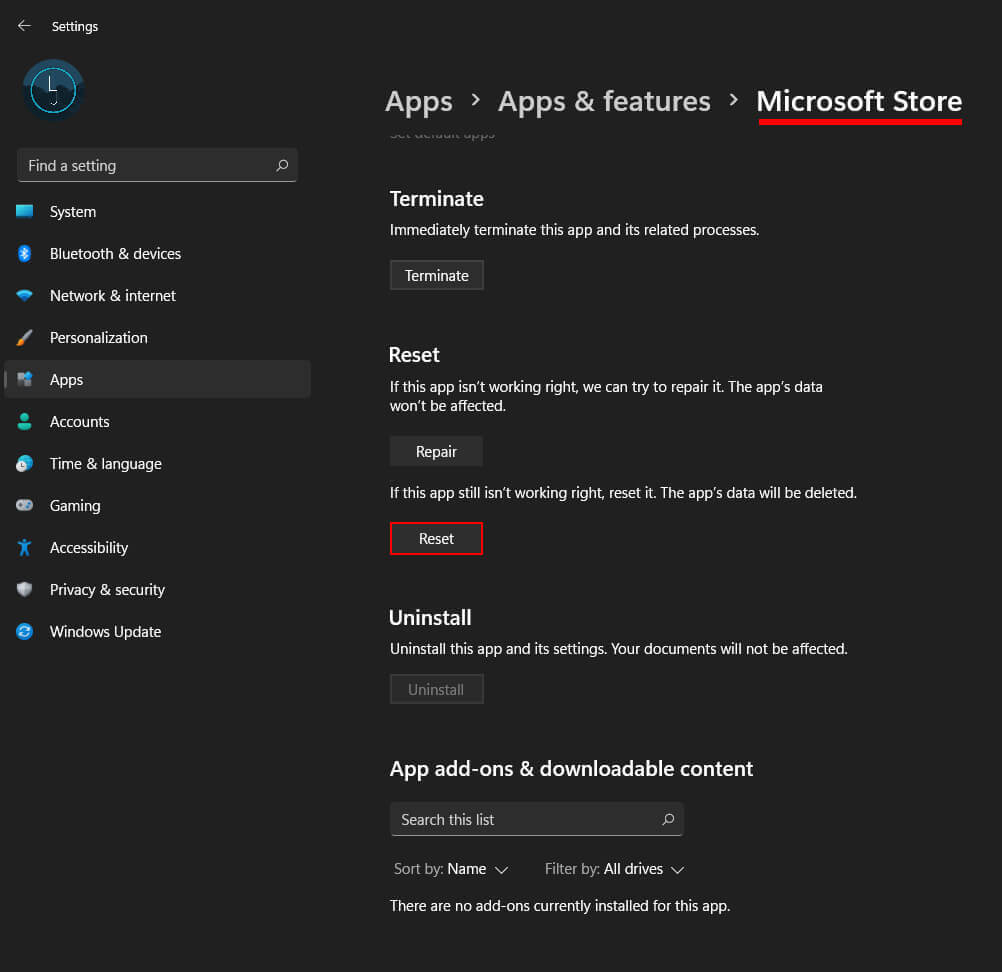1002x972 pixels.
Task: Open Accessibility settings
Action: 157,548
